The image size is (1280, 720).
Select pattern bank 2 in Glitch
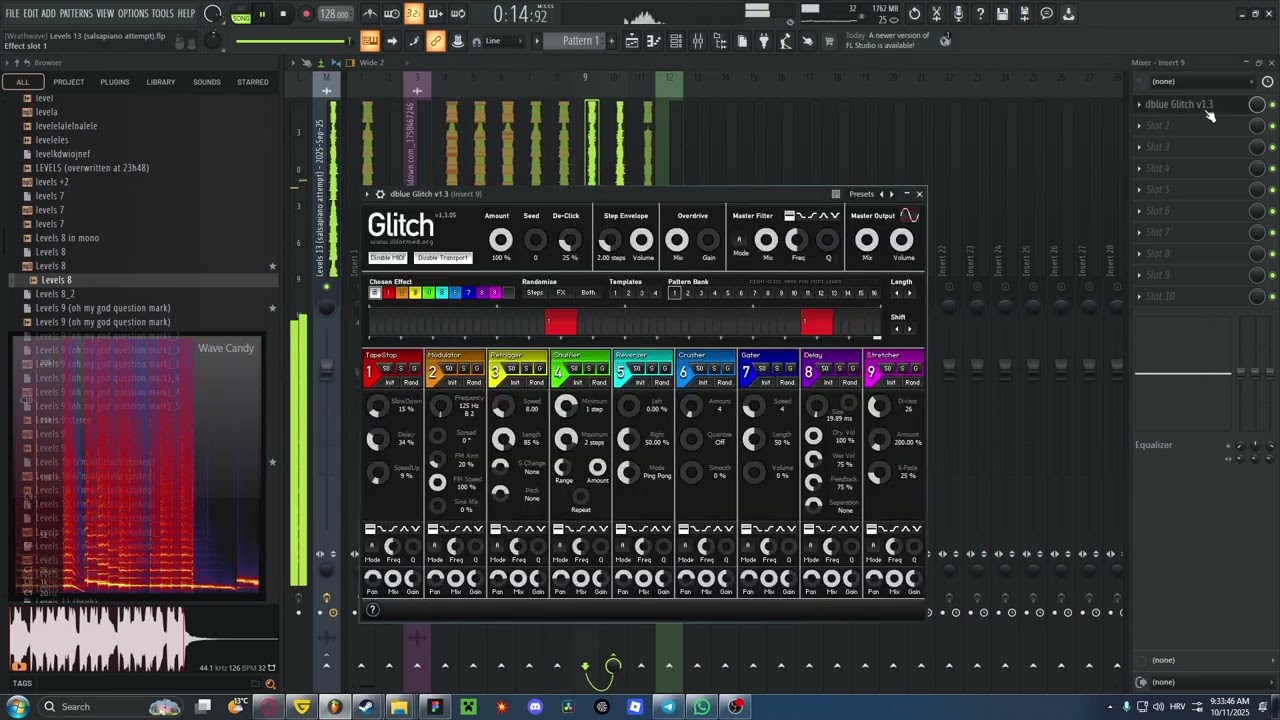click(x=688, y=293)
